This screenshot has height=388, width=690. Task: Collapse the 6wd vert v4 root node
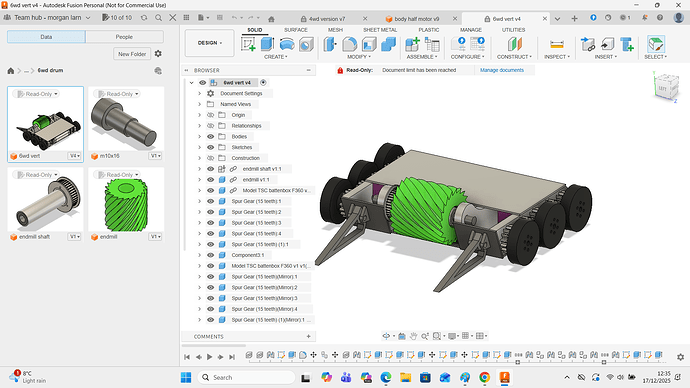click(x=191, y=82)
